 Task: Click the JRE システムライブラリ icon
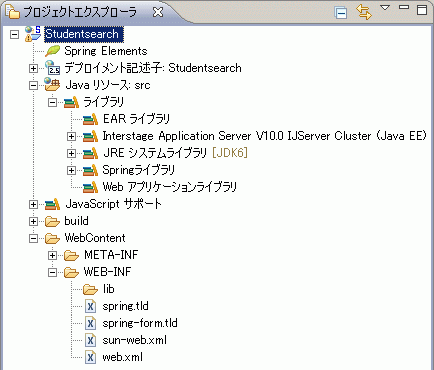[x=90, y=153]
